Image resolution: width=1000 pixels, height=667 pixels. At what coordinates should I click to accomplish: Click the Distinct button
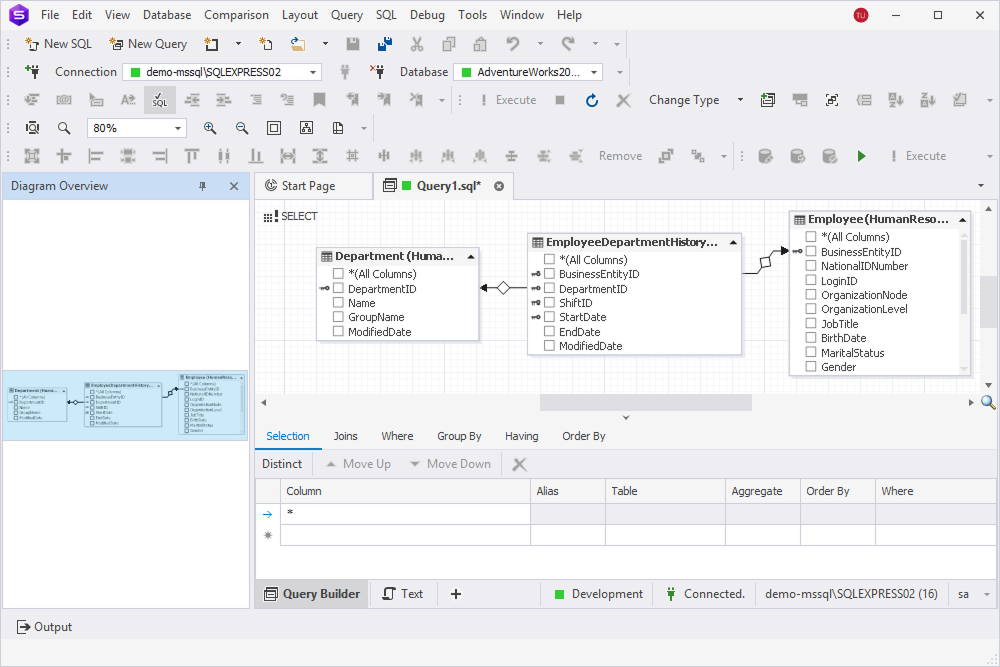coord(283,463)
